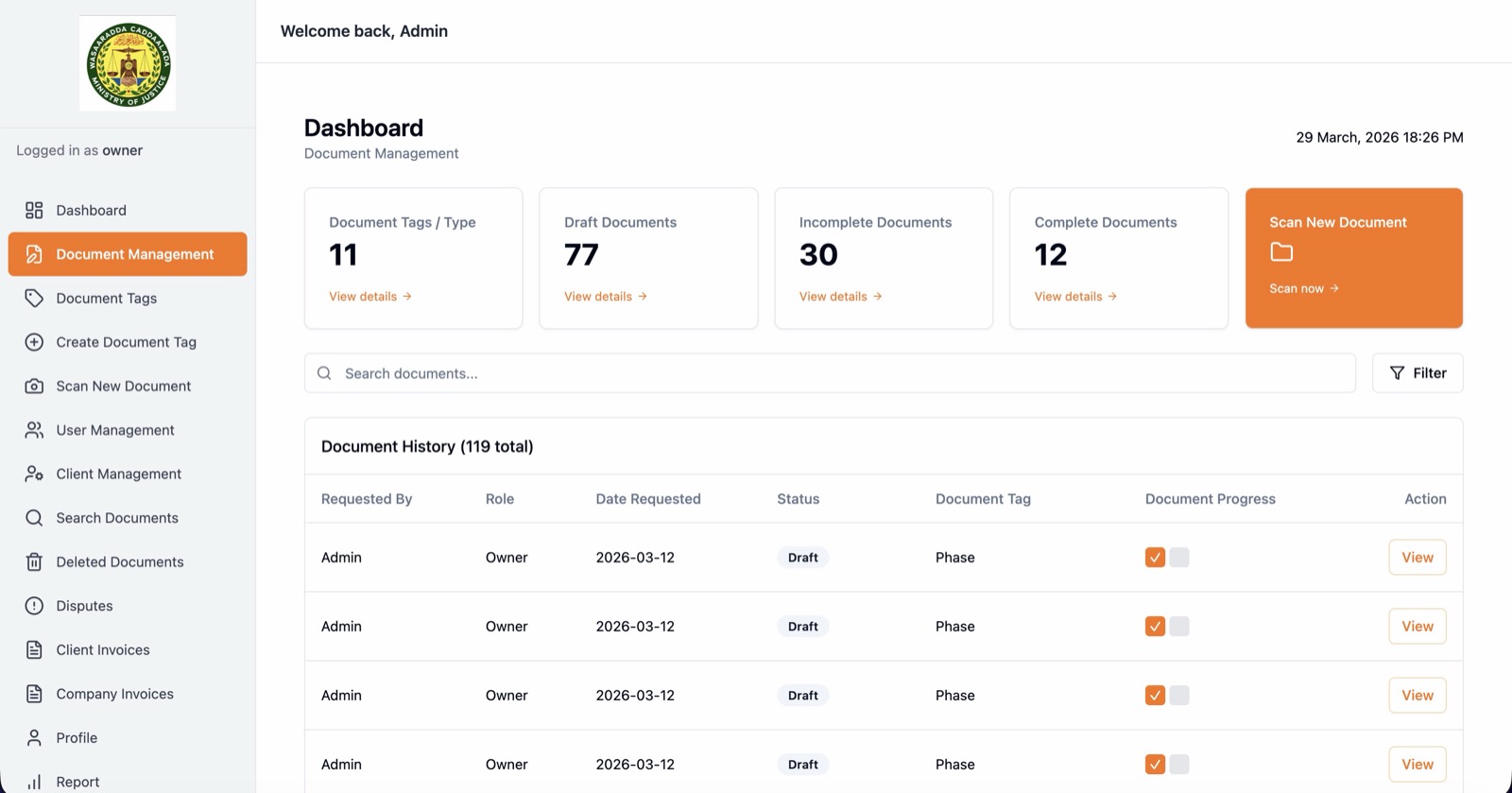Click Draft status badge in second row

[x=803, y=627]
